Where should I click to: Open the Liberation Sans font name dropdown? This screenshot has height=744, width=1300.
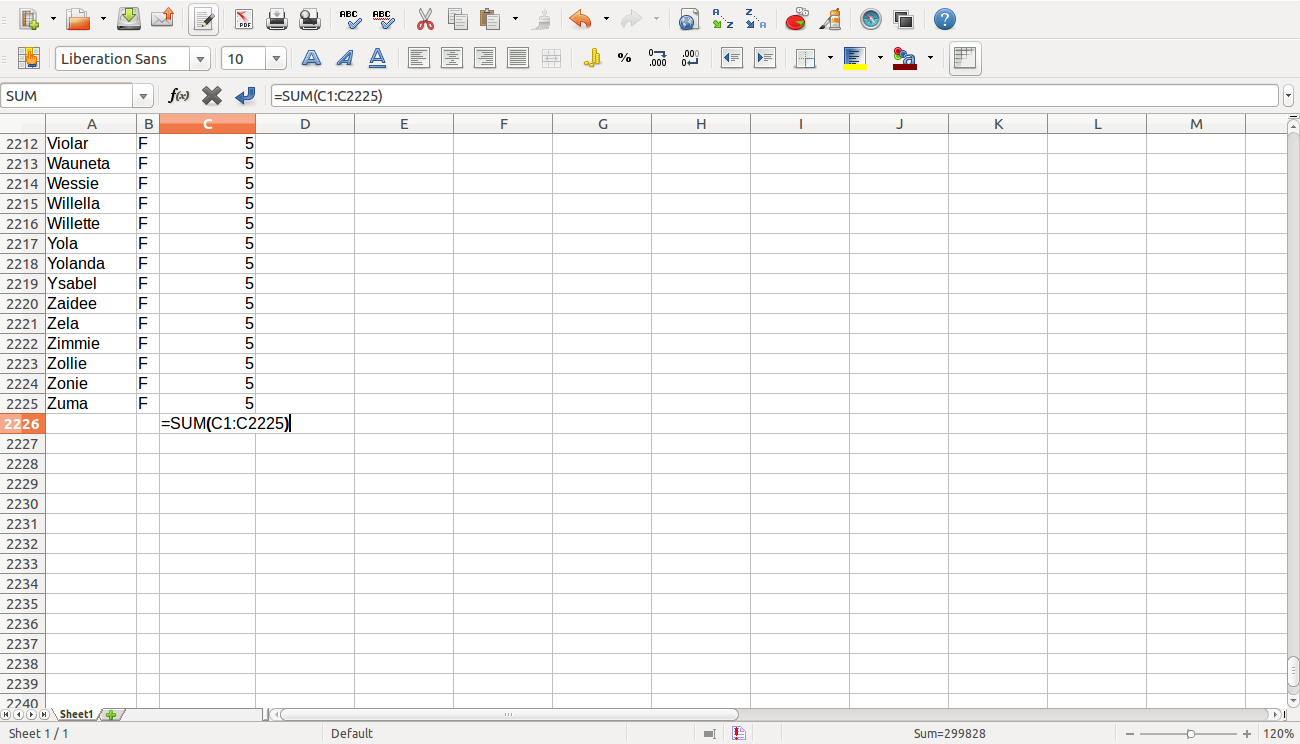(x=201, y=59)
